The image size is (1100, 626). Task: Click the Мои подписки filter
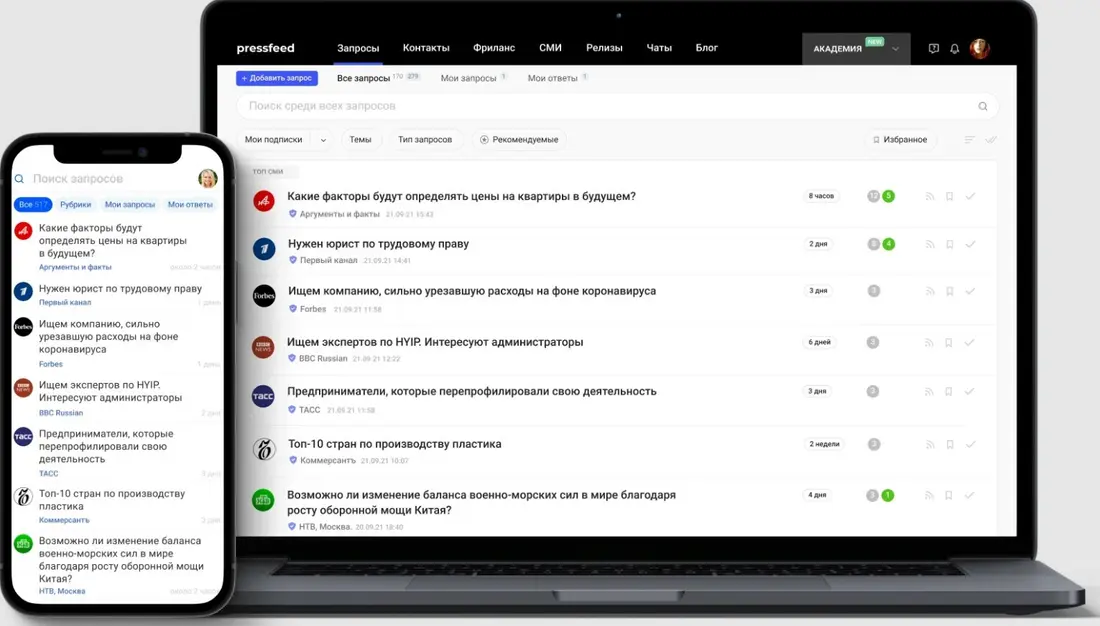tap(274, 140)
